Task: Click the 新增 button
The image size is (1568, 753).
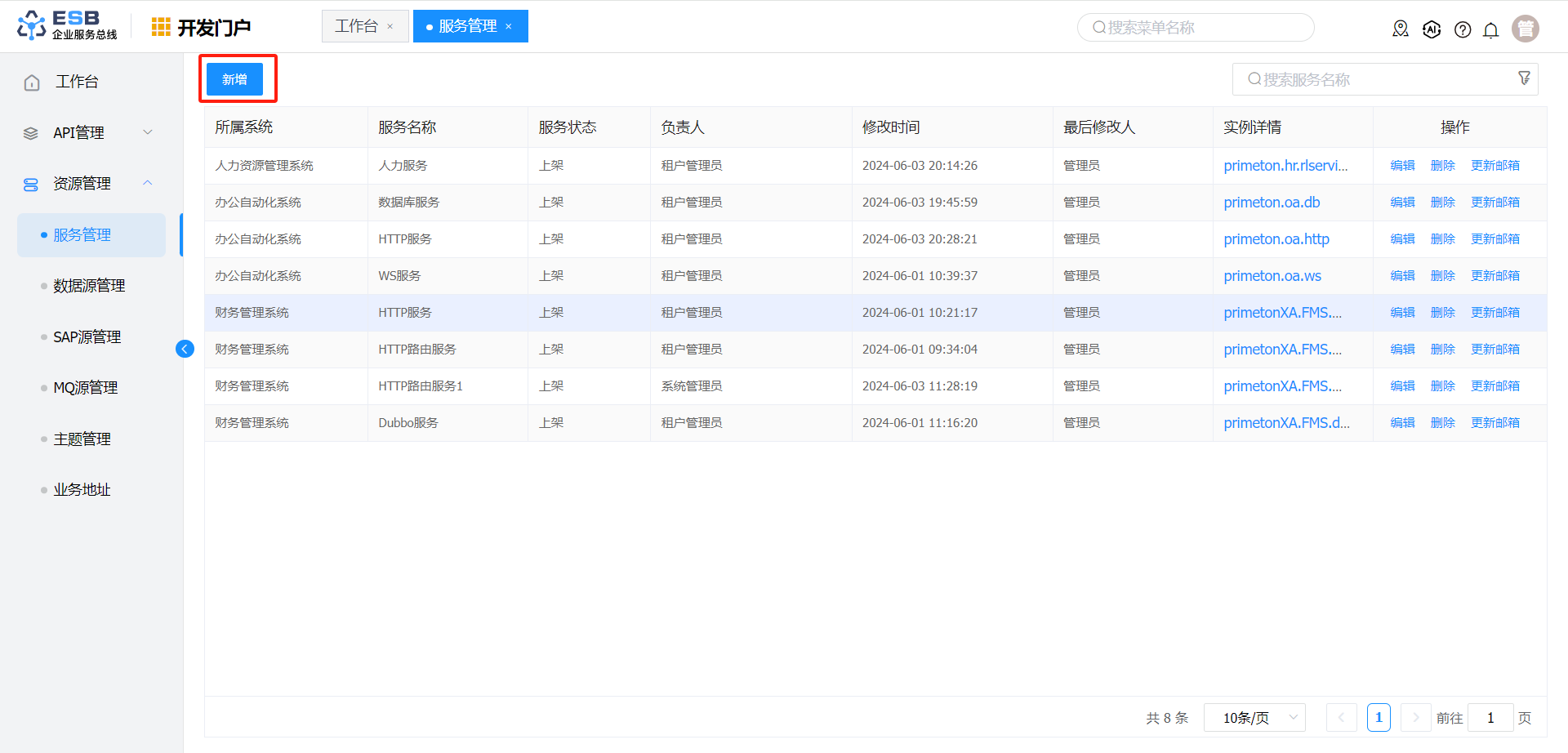Action: [234, 79]
